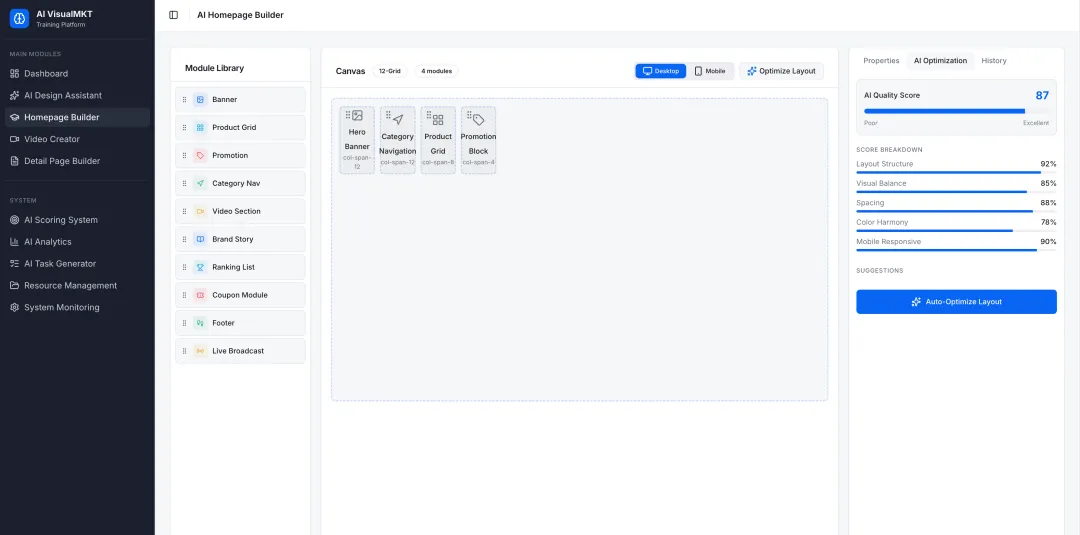Click the AI VisualMKT brain logo icon

[x=19, y=19]
